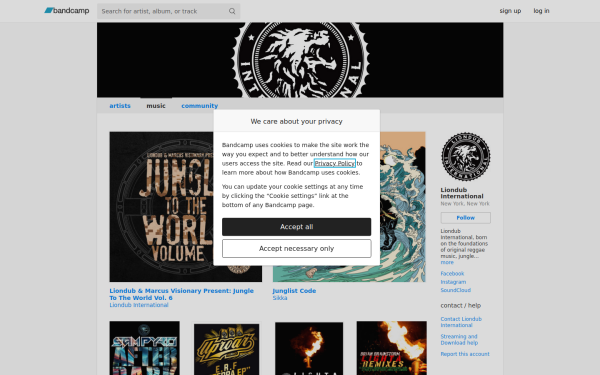Click Contact Liondub International link
Screen dimensions: 600x375
click(x=461, y=322)
